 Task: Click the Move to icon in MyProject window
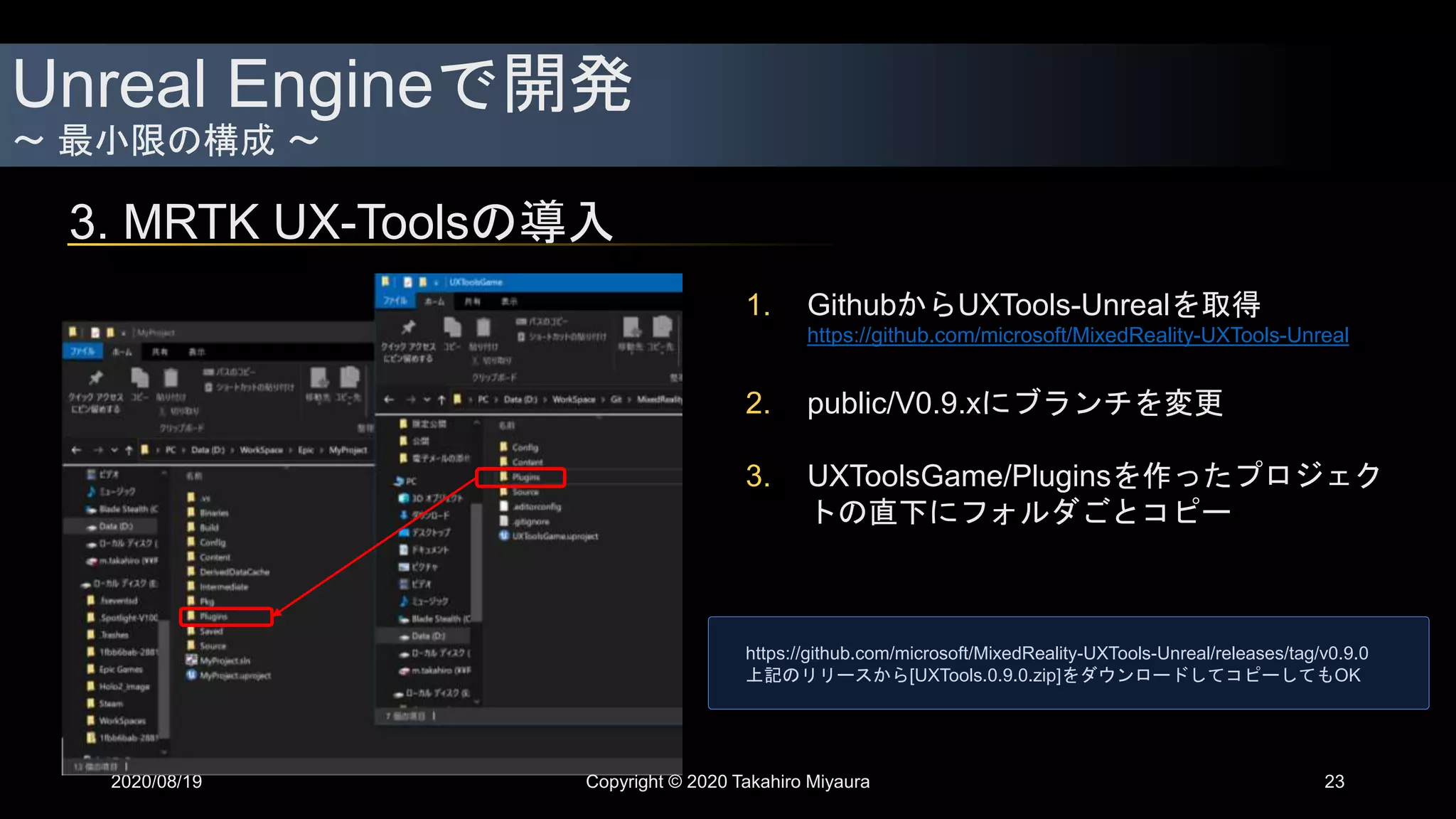318,378
